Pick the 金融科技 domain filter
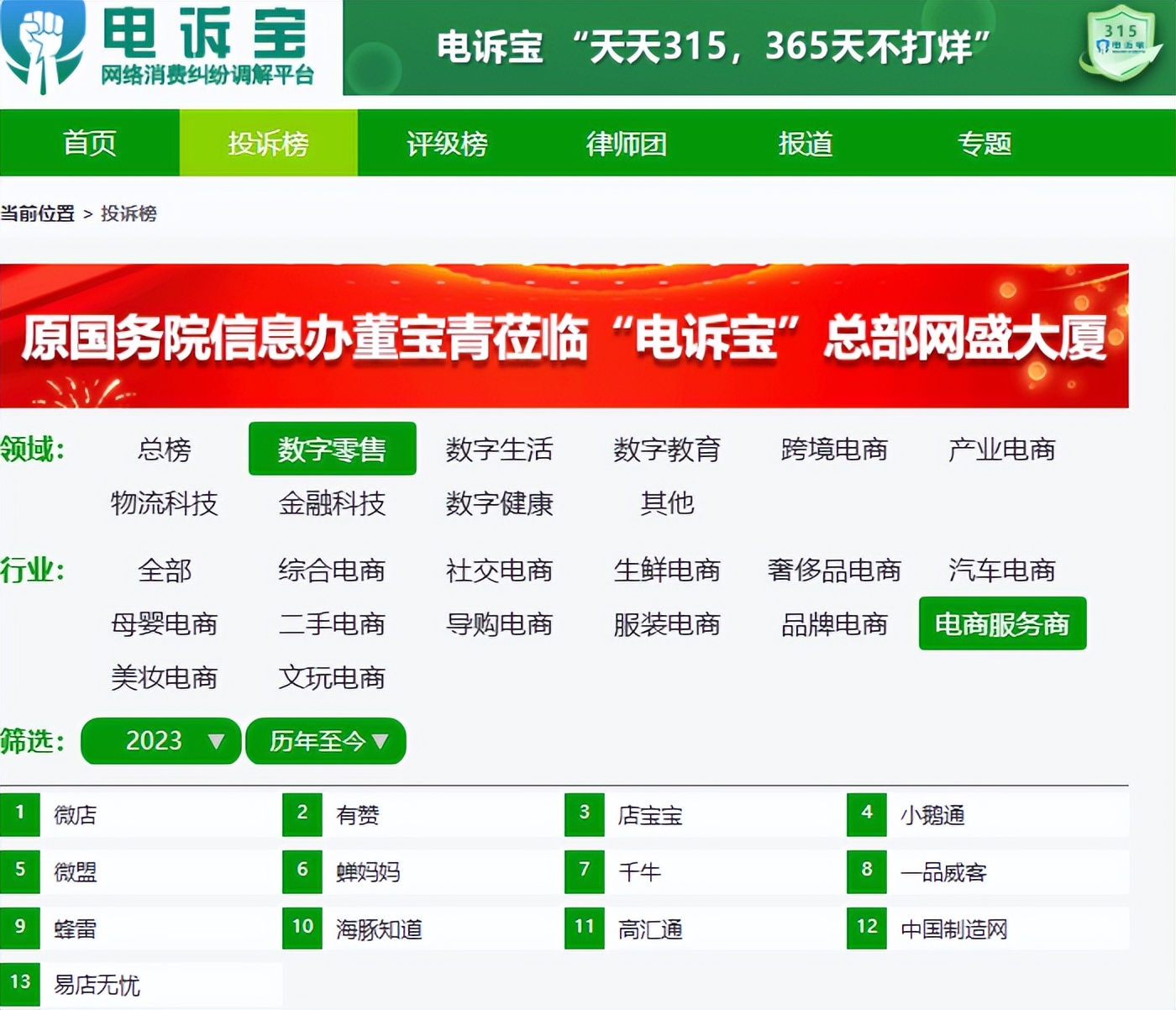 coord(333,503)
